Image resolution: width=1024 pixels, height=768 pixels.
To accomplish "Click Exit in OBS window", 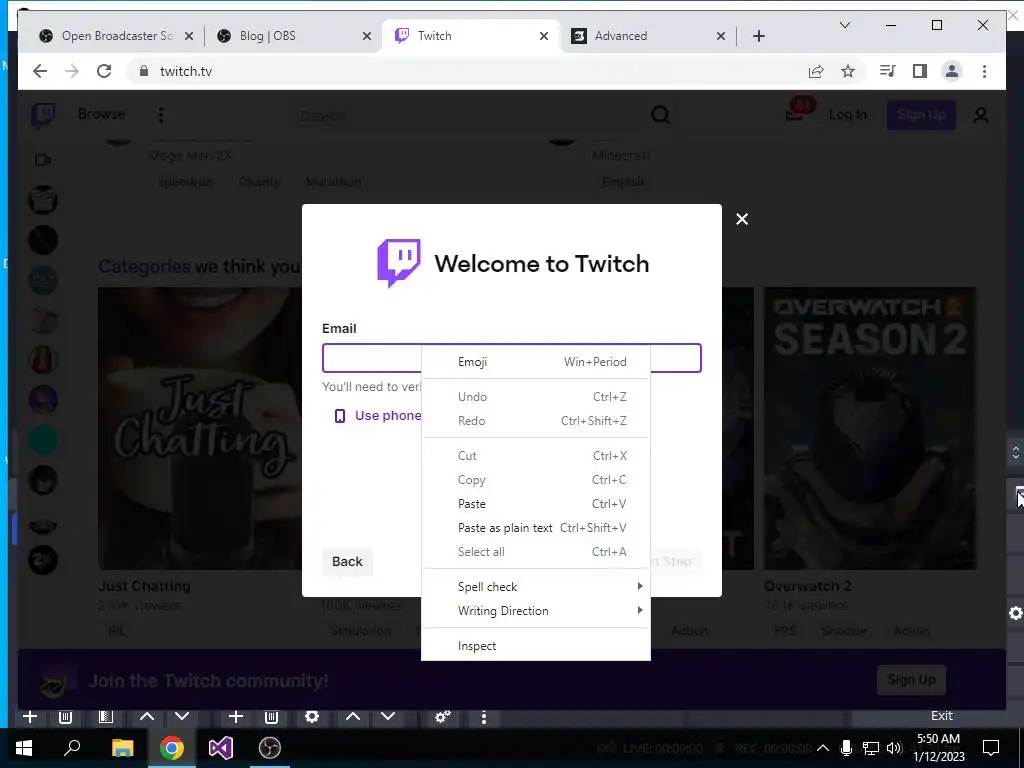I will (941, 716).
